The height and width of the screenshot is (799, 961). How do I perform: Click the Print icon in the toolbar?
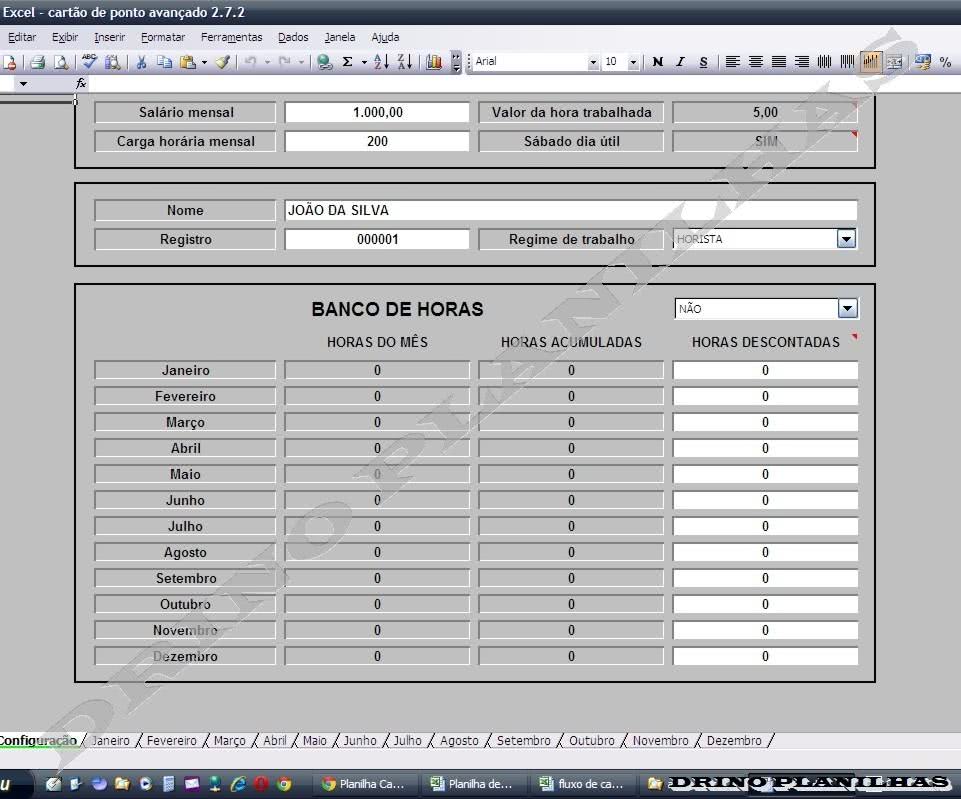coord(37,62)
